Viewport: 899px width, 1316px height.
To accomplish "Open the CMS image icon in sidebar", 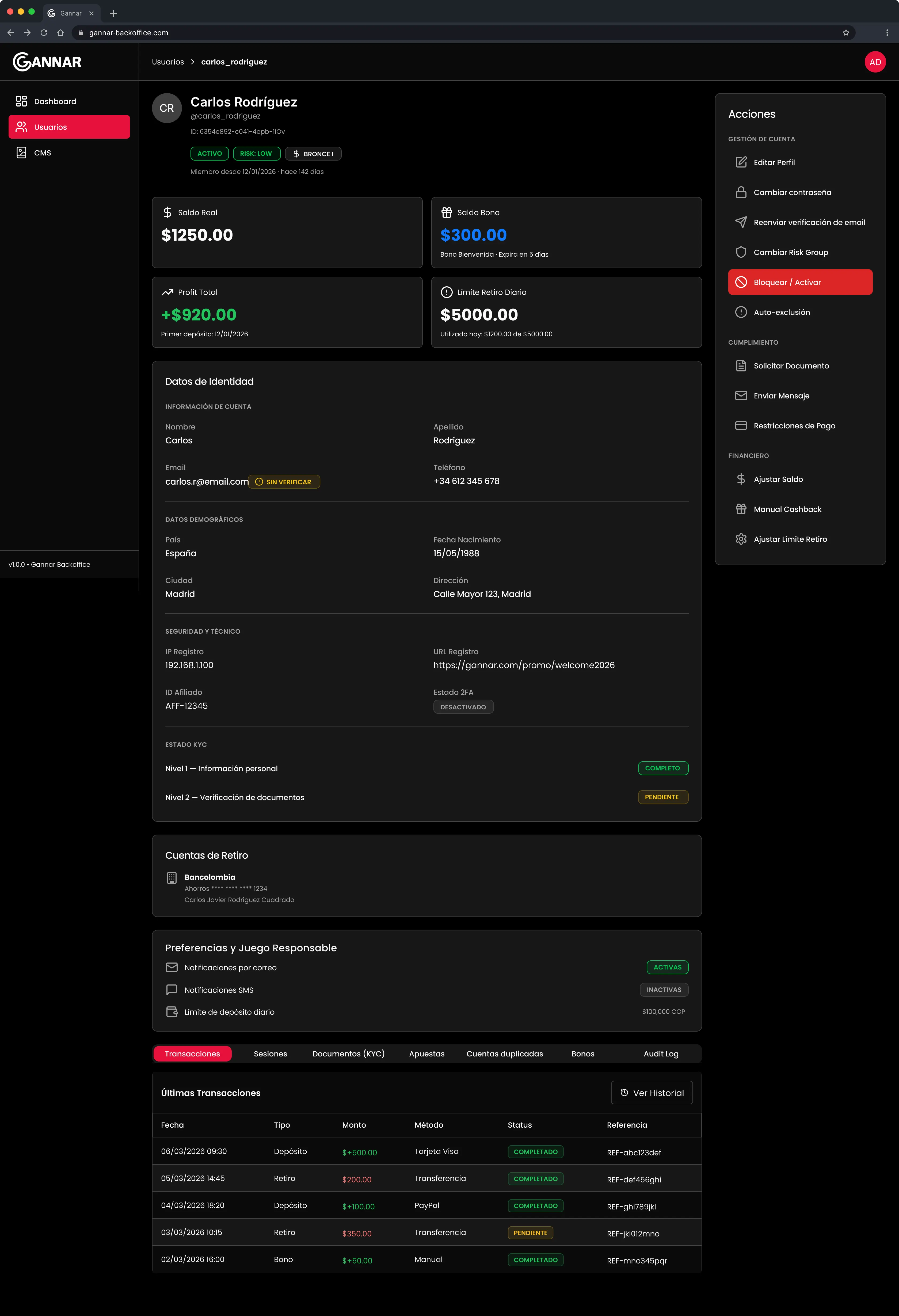I will (x=21, y=153).
